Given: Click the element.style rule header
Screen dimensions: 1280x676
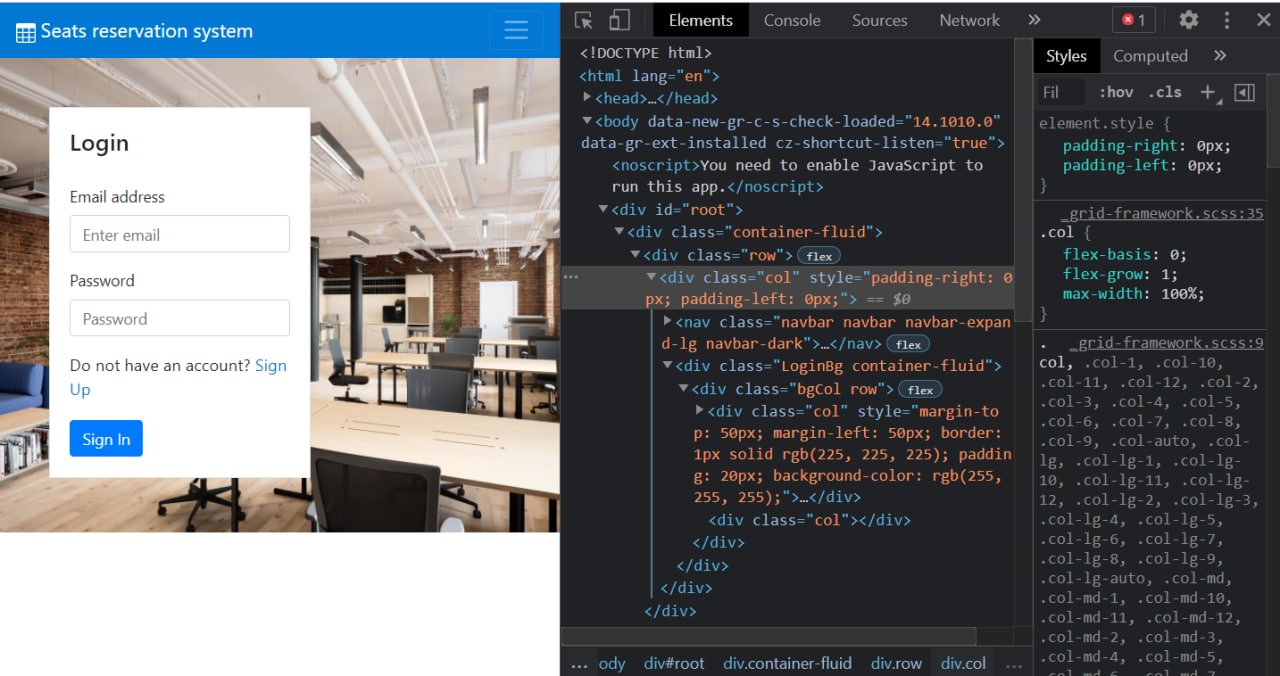Looking at the screenshot, I should (1104, 124).
